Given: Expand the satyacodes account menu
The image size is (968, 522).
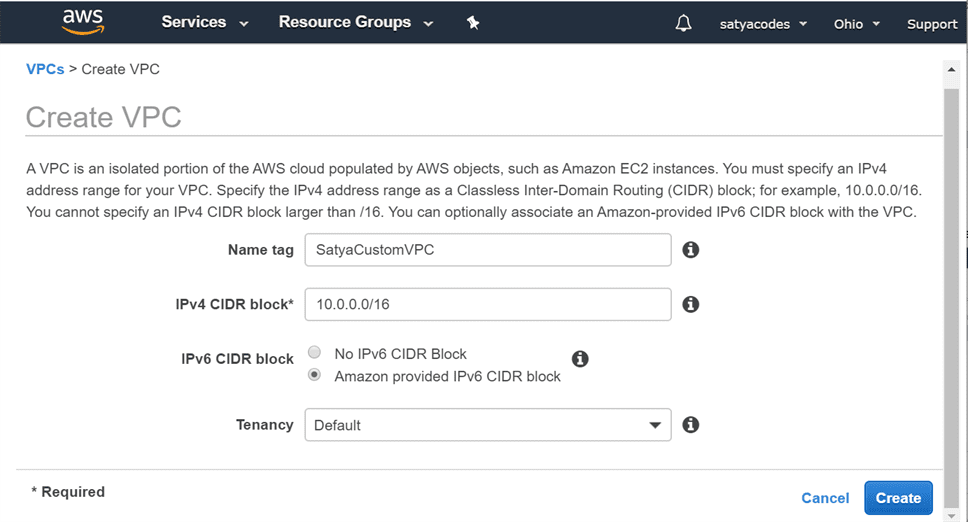Looking at the screenshot, I should [x=763, y=24].
